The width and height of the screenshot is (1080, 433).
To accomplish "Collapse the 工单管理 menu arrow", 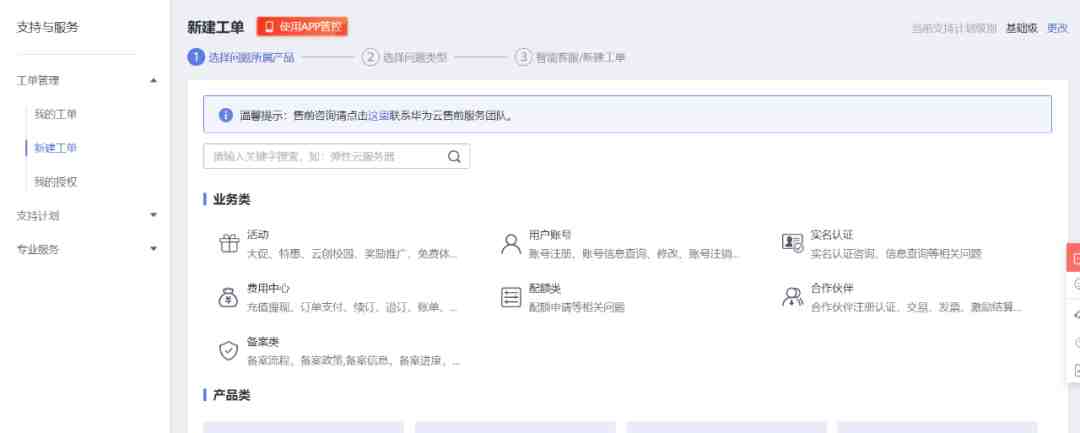I will tap(154, 81).
